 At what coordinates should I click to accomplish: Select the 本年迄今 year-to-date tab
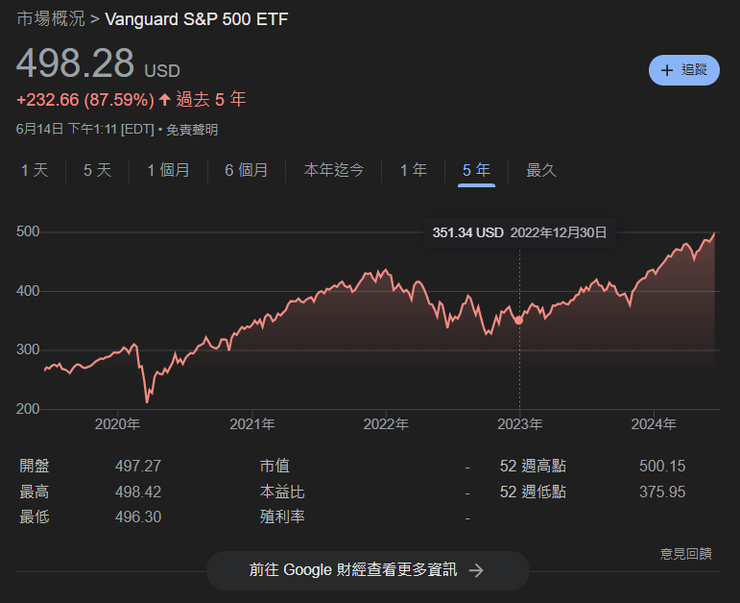coord(334,170)
